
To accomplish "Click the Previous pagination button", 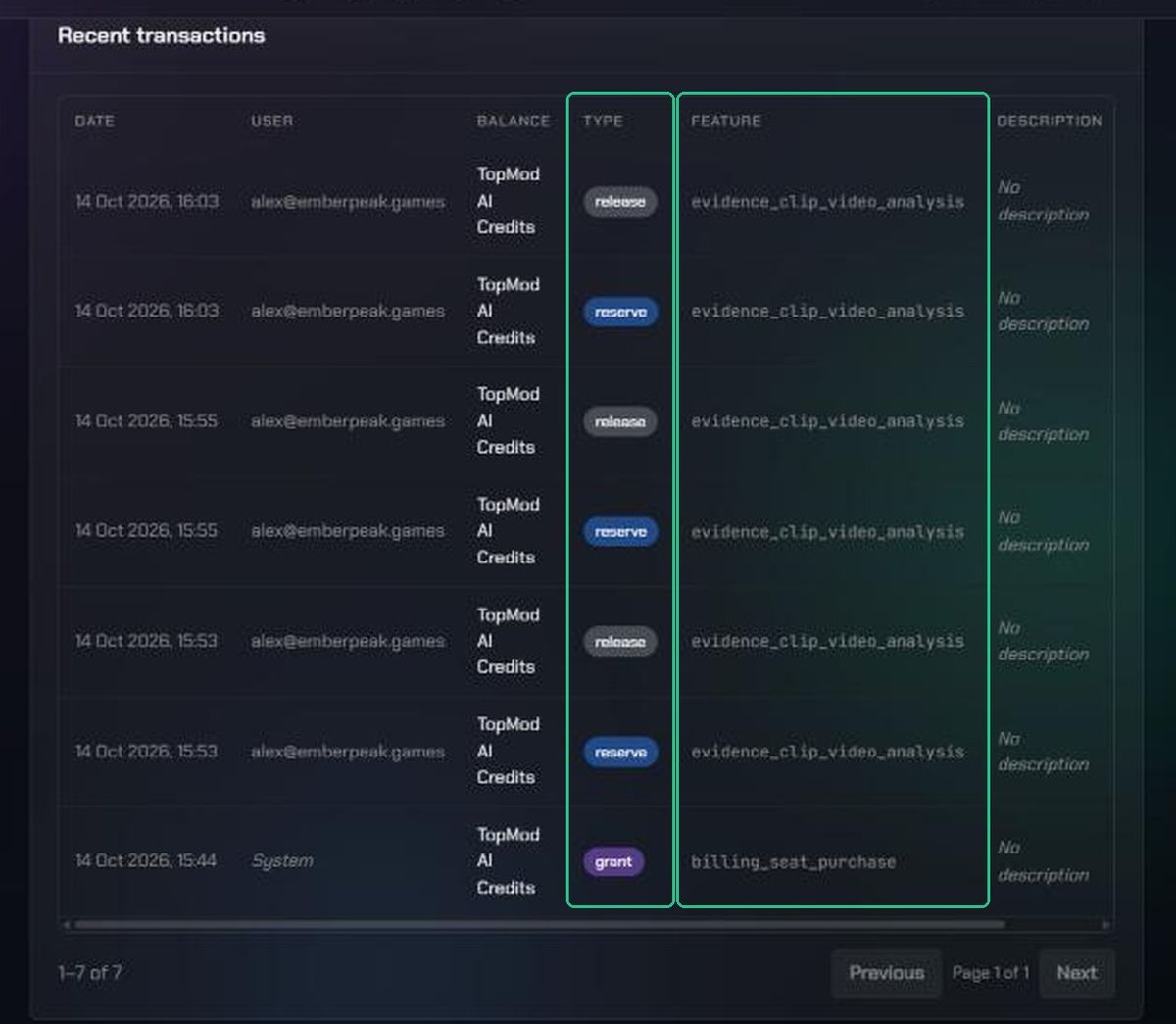I will click(x=886, y=973).
